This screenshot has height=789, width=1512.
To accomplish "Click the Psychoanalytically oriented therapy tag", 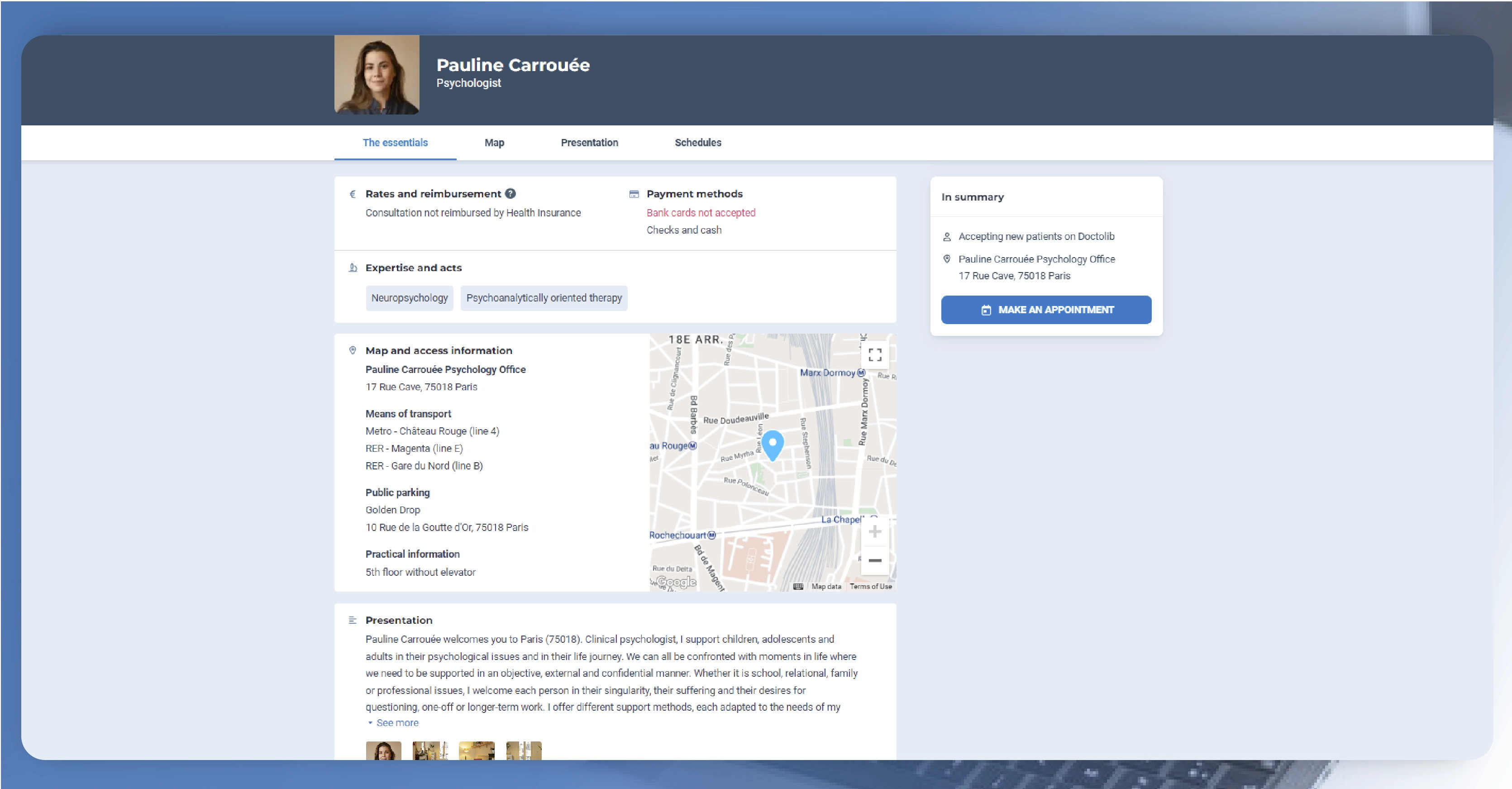I will (545, 298).
